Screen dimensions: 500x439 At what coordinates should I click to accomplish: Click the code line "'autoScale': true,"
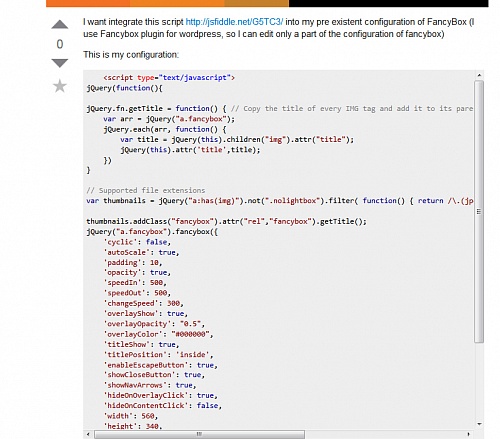(x=141, y=252)
